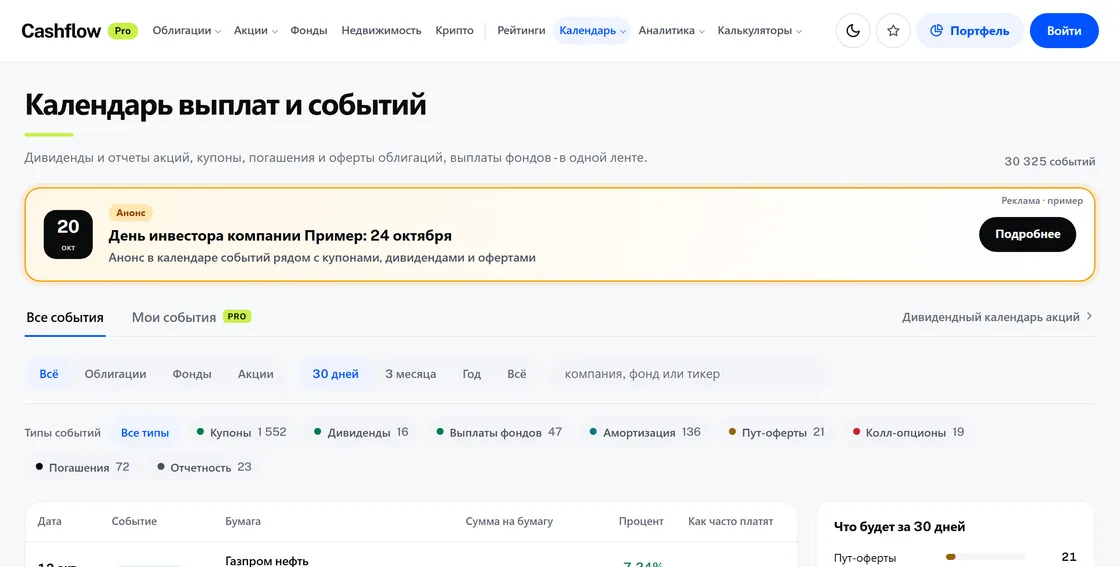Filter by Колл-опционы 19

pyautogui.click(x=909, y=432)
